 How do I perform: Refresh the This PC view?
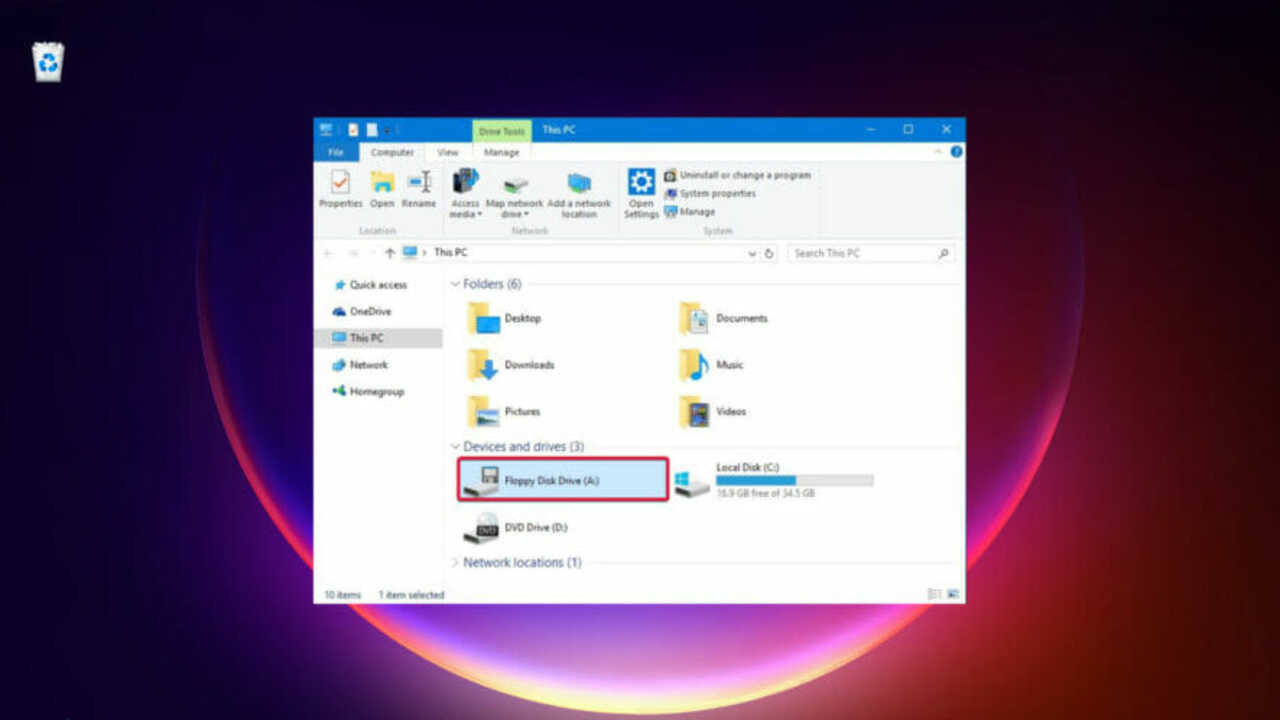click(769, 254)
